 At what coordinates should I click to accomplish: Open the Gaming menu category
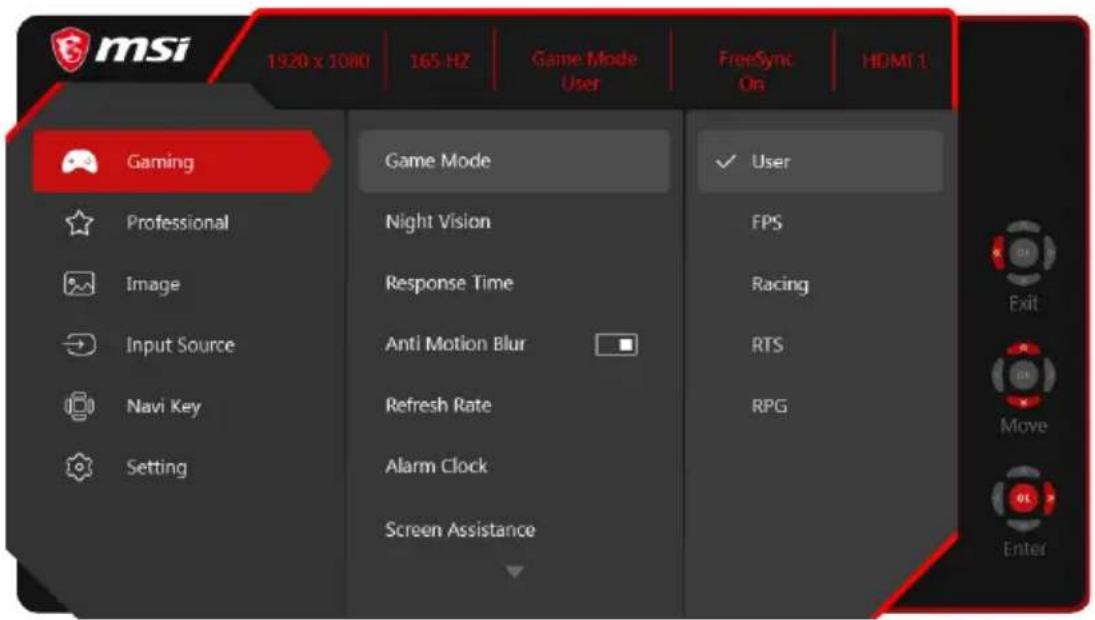coord(182,161)
